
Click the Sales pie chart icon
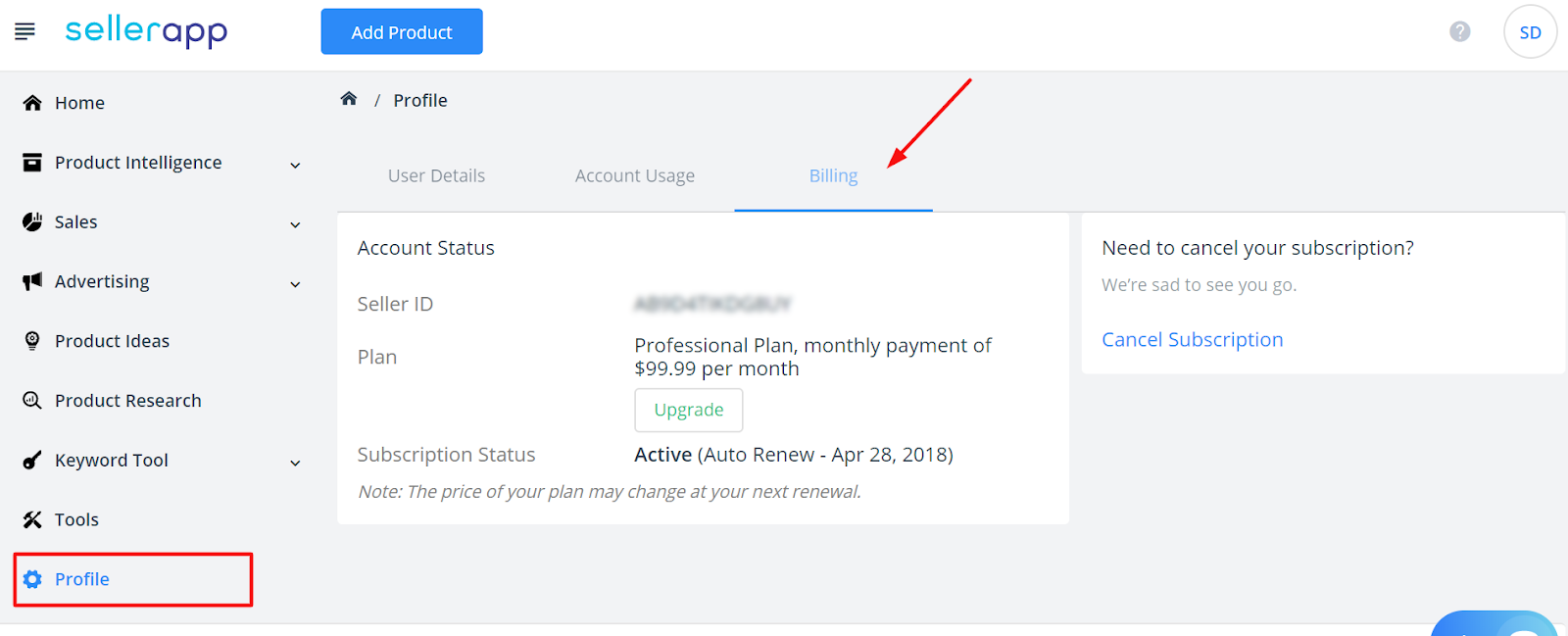(32, 221)
